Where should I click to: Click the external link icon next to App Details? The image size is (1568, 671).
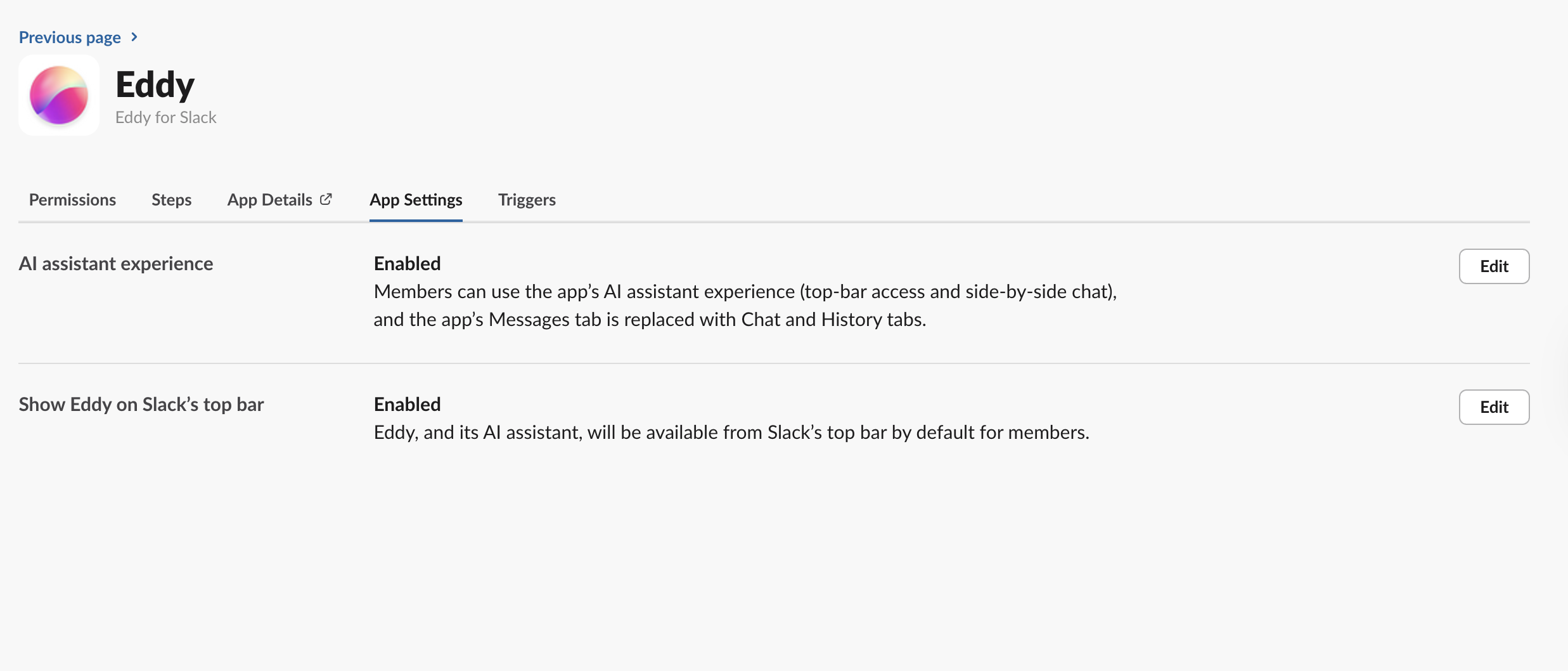[x=326, y=199]
